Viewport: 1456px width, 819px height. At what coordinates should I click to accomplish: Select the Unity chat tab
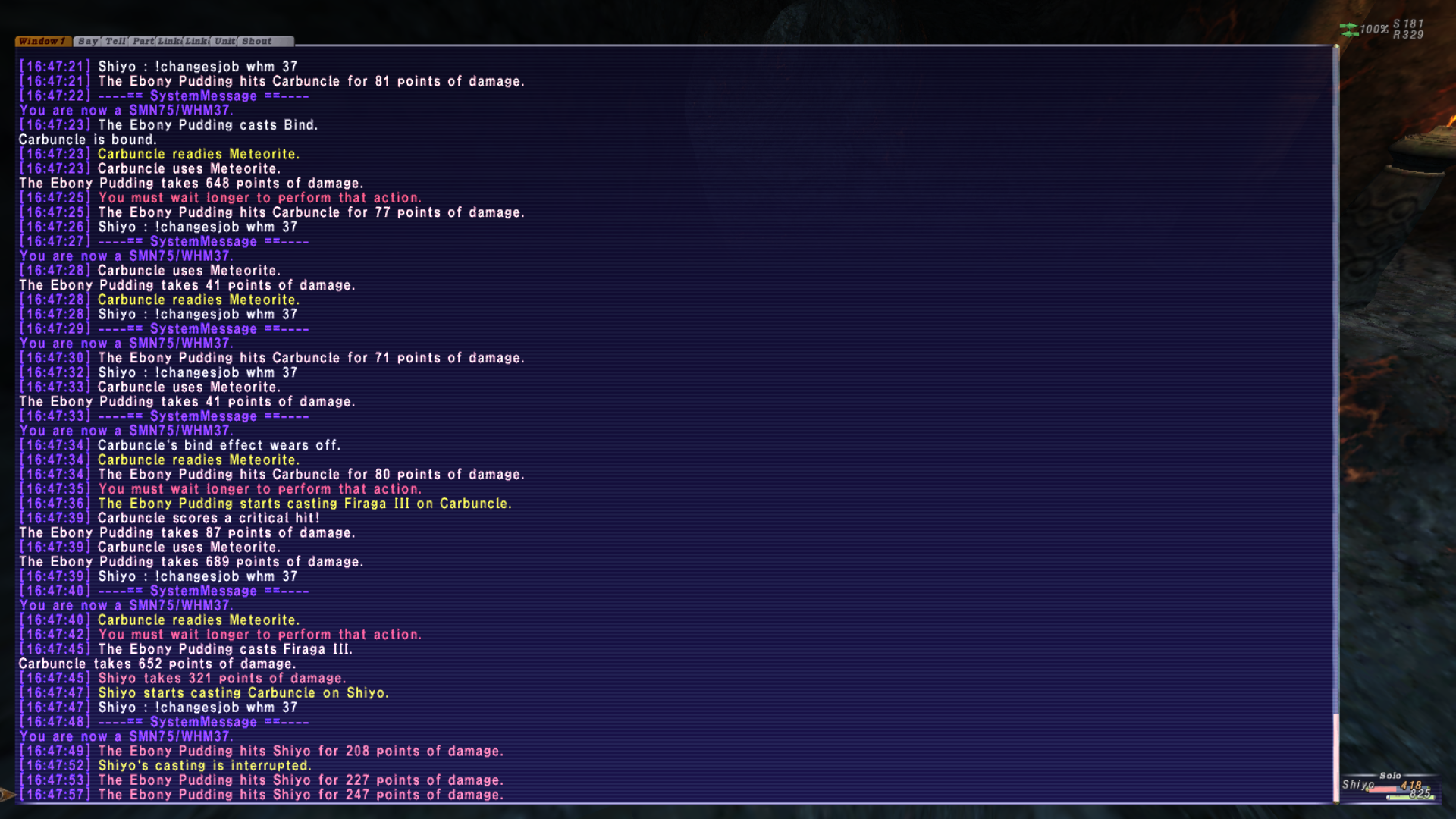pos(224,42)
